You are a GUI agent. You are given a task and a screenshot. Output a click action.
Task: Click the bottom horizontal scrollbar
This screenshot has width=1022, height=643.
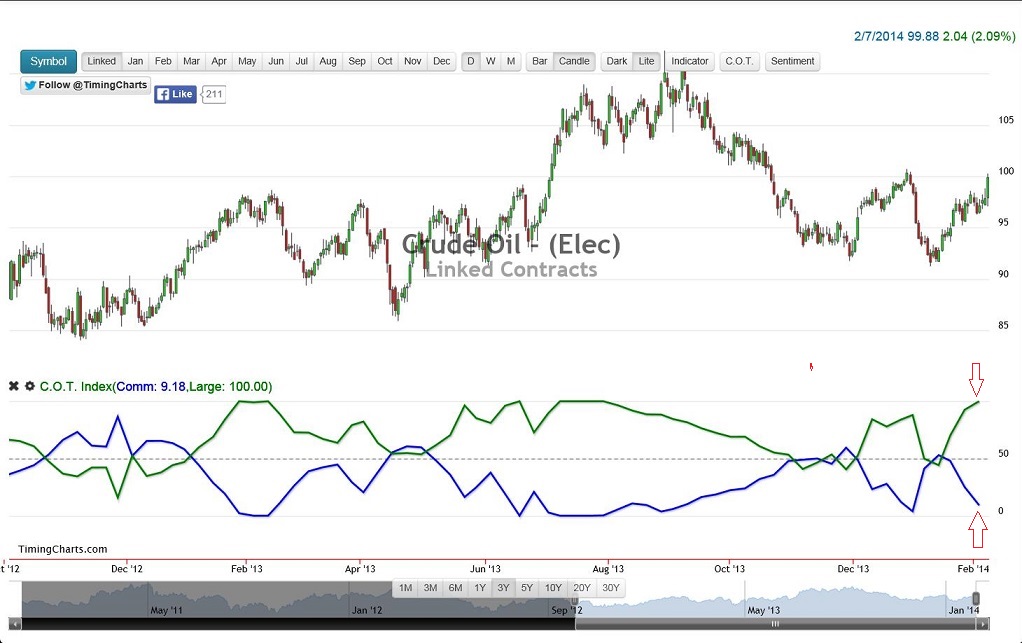click(x=511, y=622)
